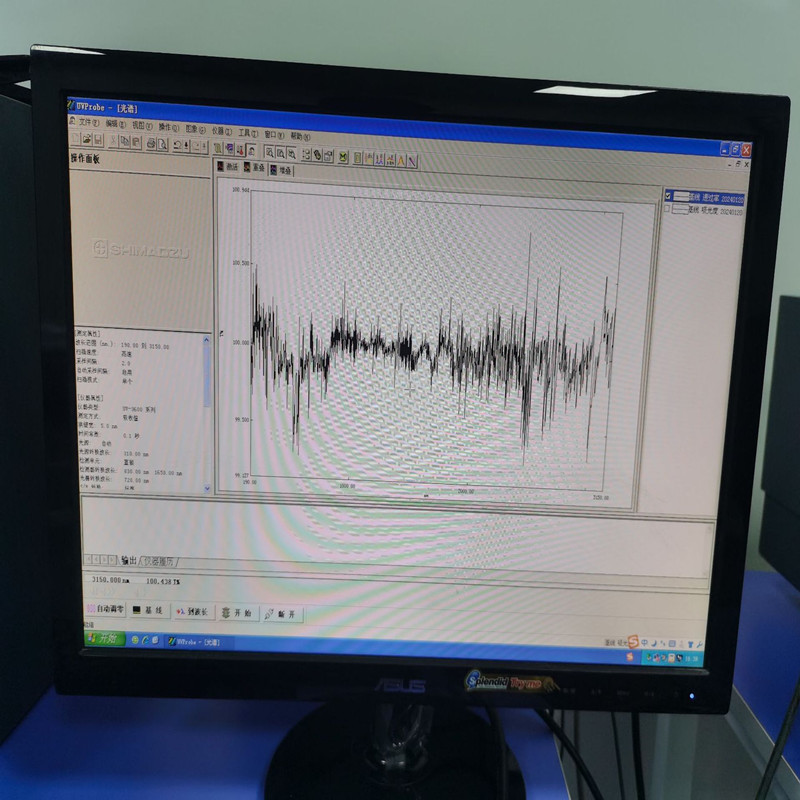800x800 pixels.
Task: Check the 基线 吸光度 dataset checkbox
Action: pos(668,209)
